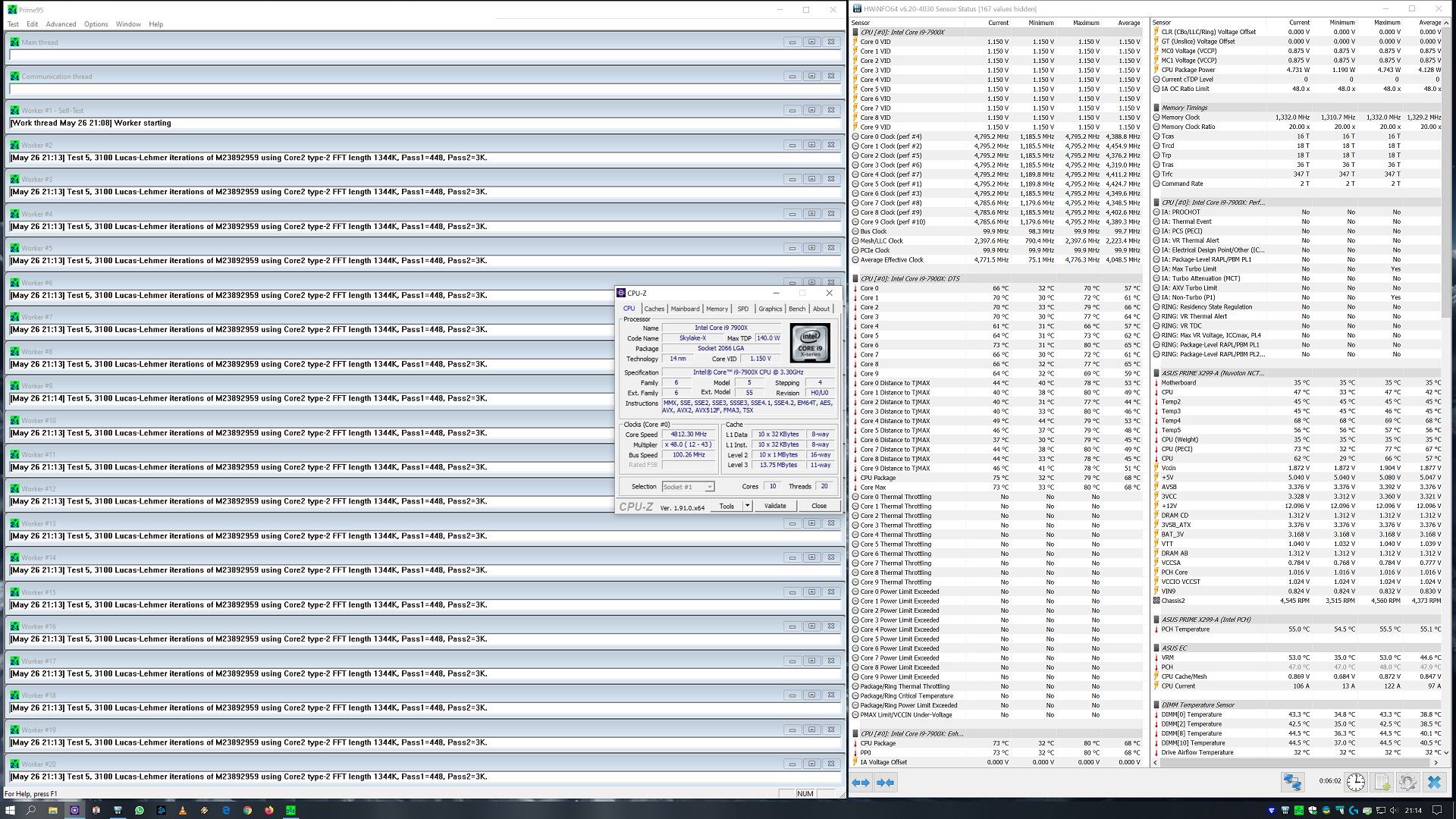1456x819 pixels.
Task: Open Firefox taskbar icon
Action: coord(269,810)
